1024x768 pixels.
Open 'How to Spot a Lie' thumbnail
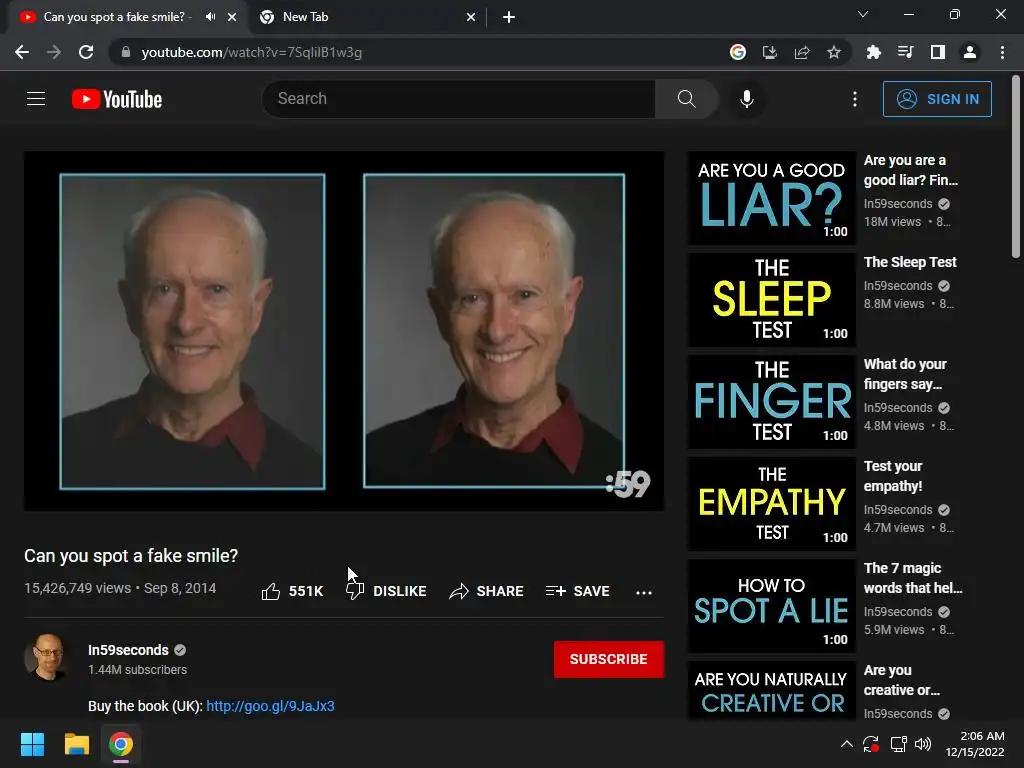tap(771, 605)
